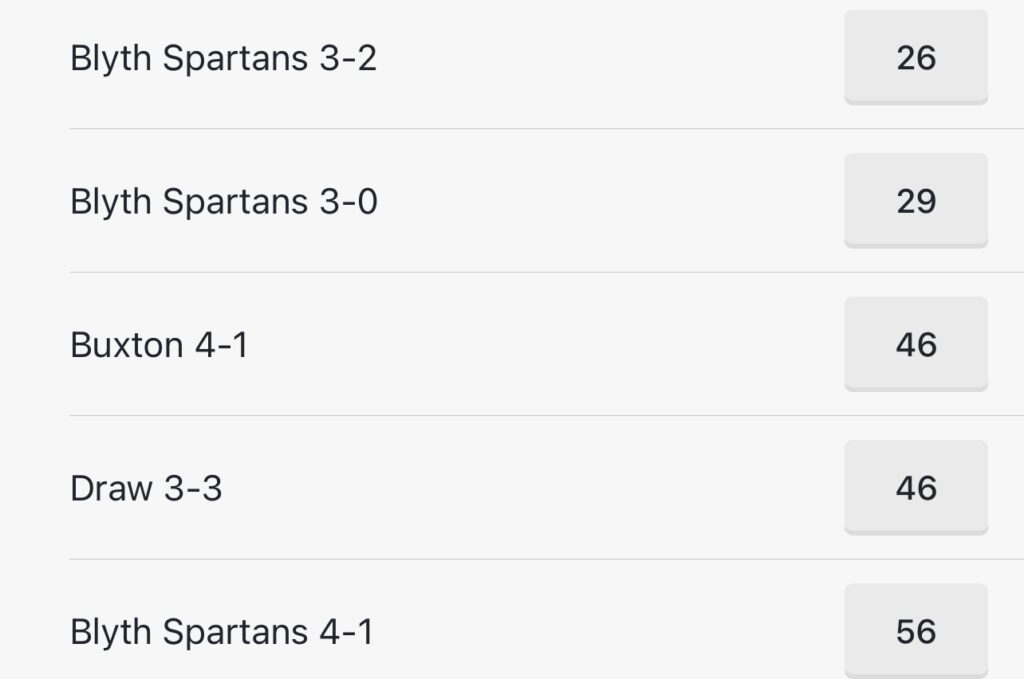This screenshot has height=679, width=1024.
Task: Tap the Draw 3-3 label
Action: click(x=146, y=488)
